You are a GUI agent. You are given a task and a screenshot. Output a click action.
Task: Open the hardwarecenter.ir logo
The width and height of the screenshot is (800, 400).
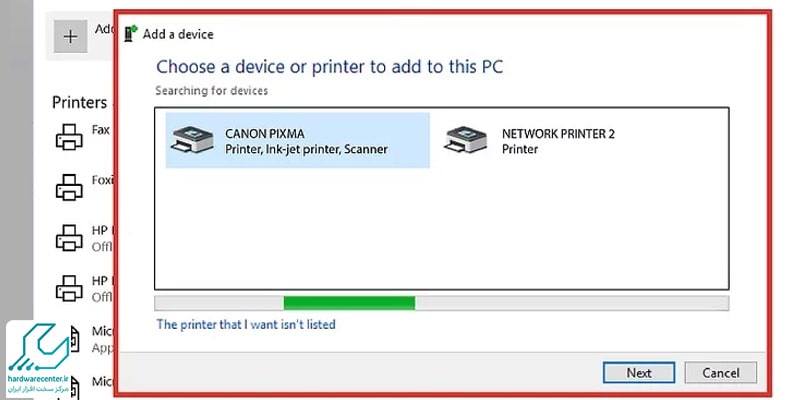point(39,359)
